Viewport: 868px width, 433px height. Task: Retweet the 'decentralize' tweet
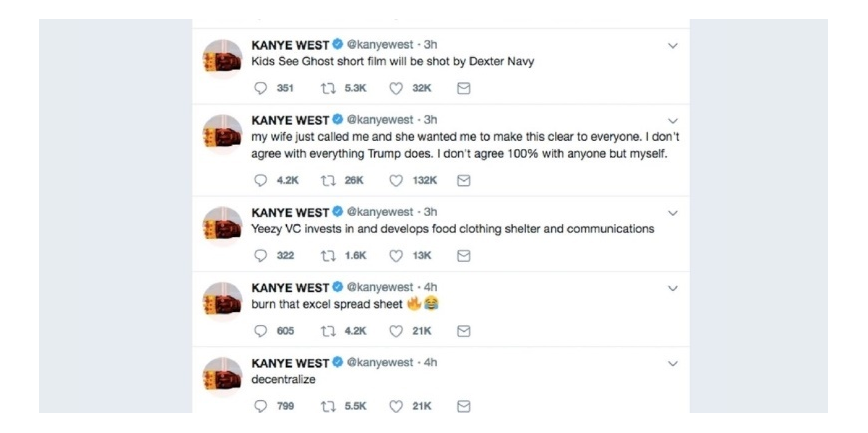(328, 406)
